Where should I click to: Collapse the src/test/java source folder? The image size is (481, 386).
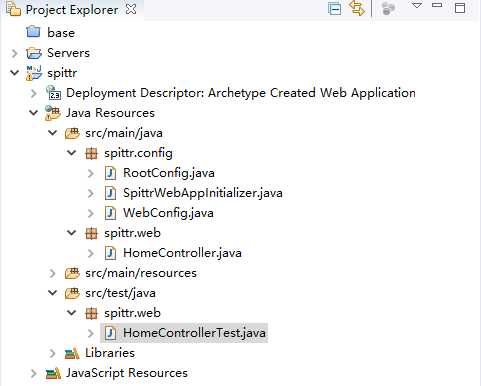(53, 292)
